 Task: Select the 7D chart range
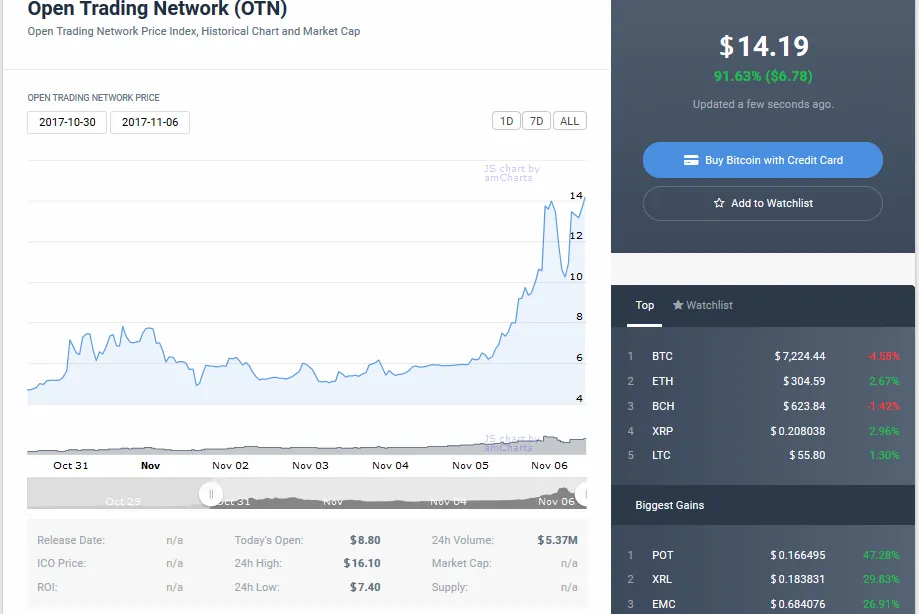pyautogui.click(x=536, y=121)
